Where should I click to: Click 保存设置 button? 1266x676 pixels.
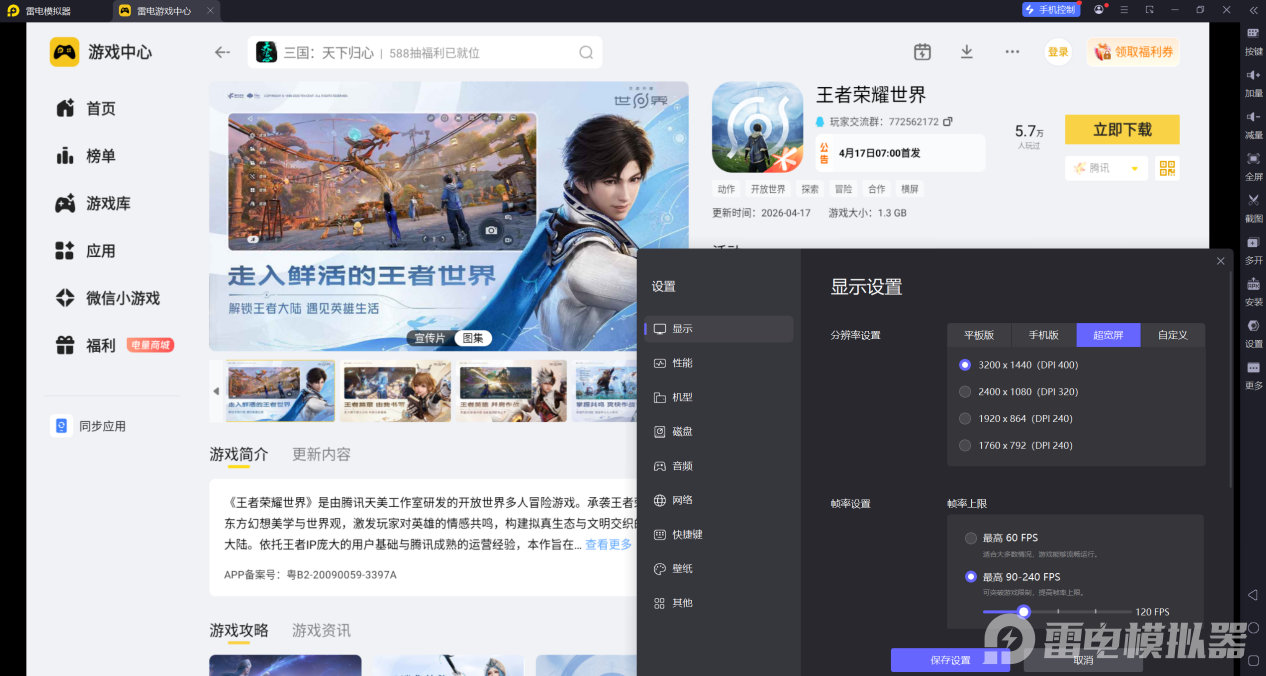(x=950, y=660)
